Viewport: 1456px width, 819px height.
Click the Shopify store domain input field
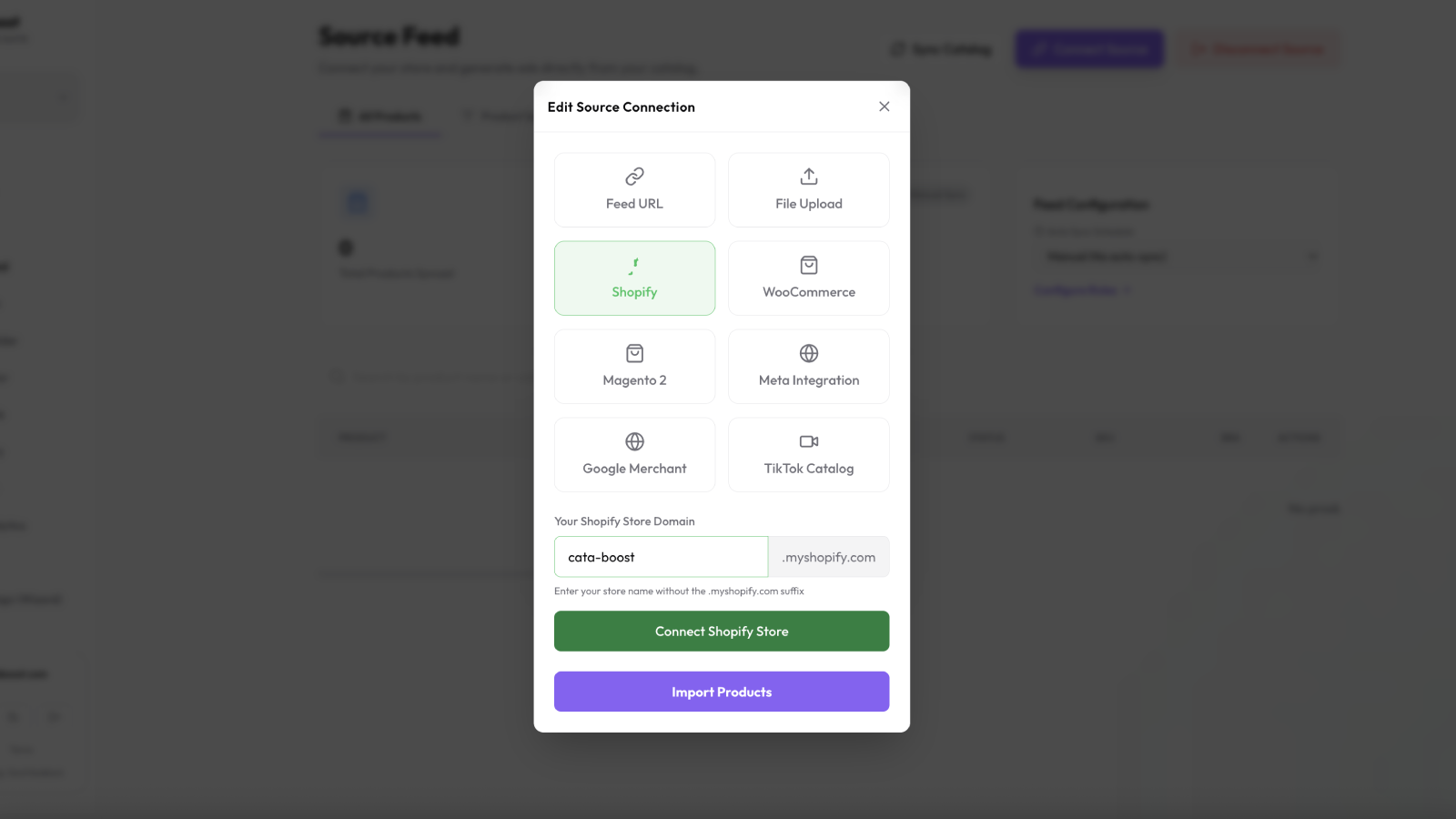tap(661, 557)
